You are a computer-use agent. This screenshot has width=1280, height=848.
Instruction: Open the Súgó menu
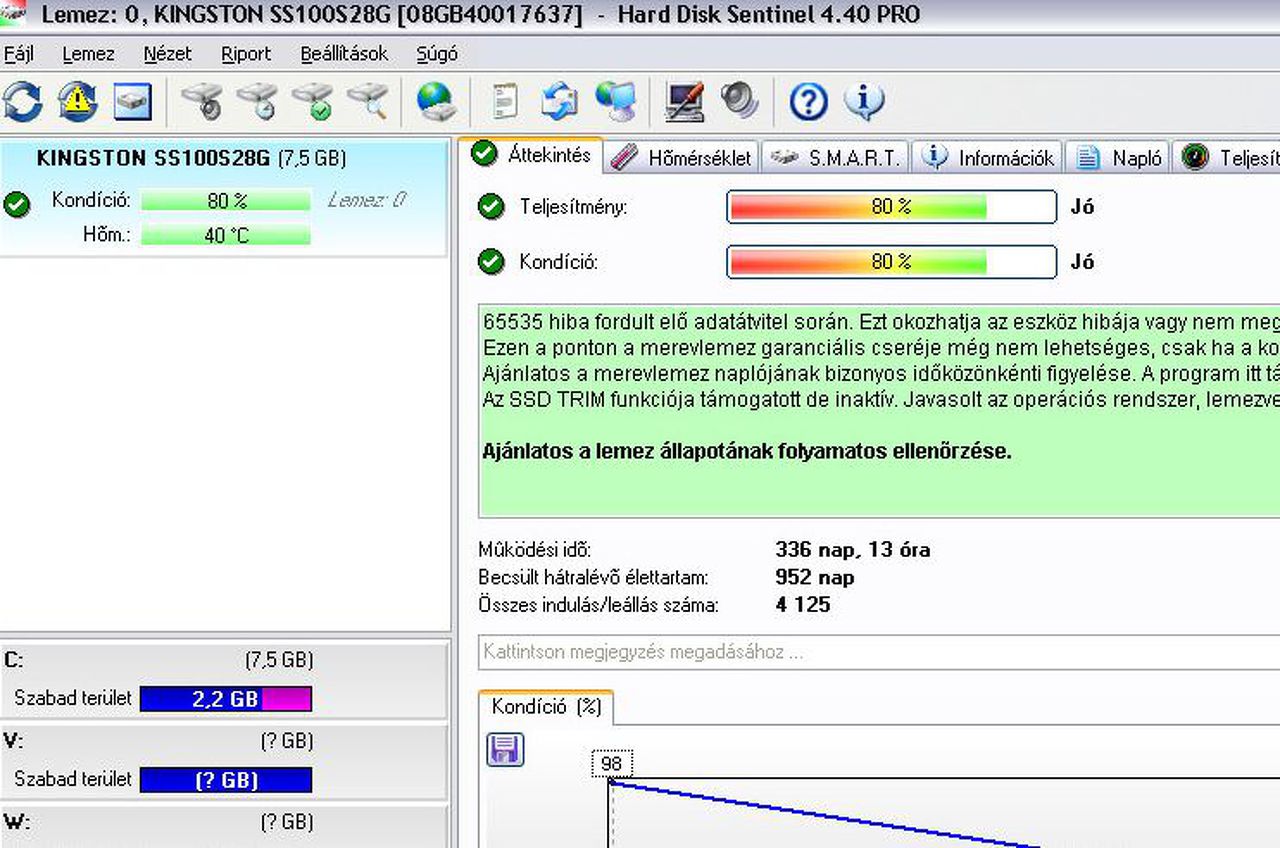click(x=437, y=54)
